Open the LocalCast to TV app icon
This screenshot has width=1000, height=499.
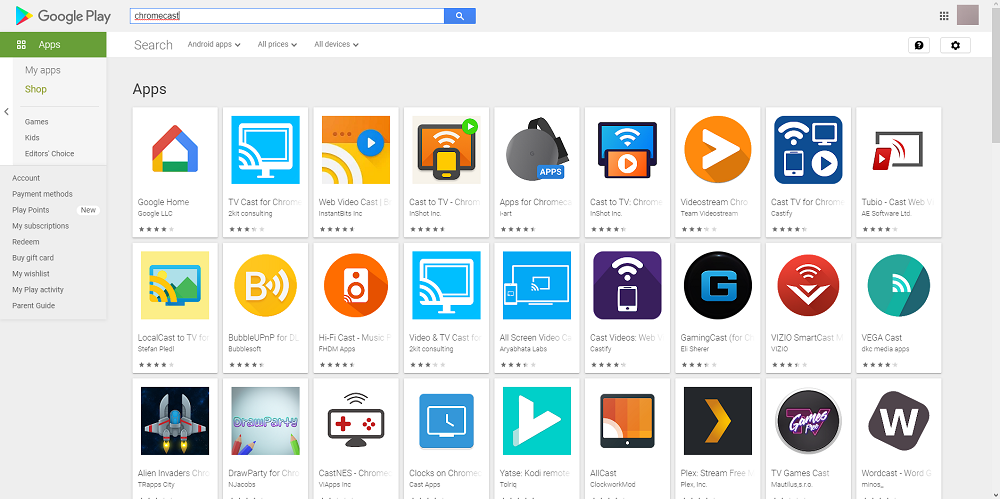click(175, 285)
